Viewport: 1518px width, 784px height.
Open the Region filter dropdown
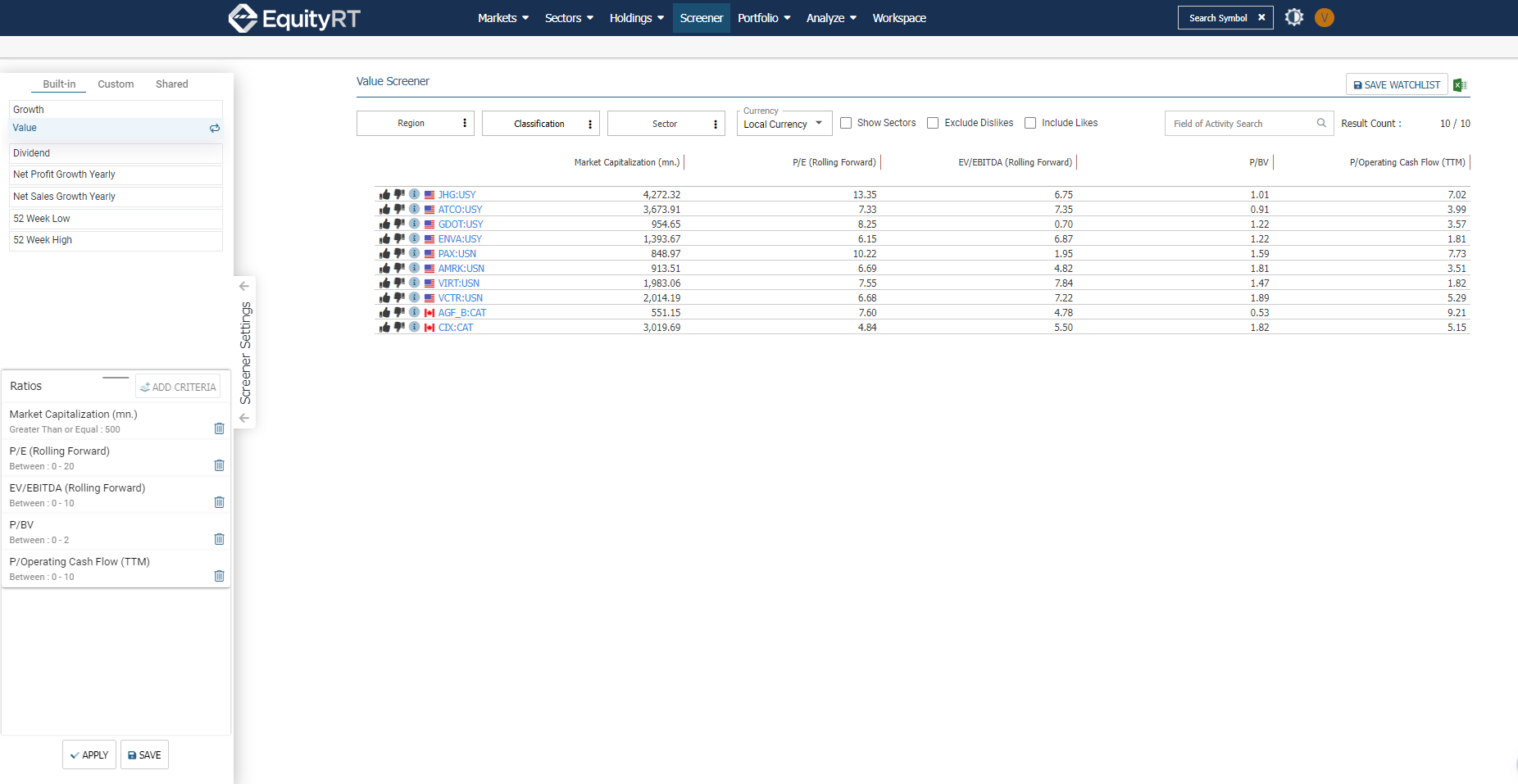[x=416, y=124]
